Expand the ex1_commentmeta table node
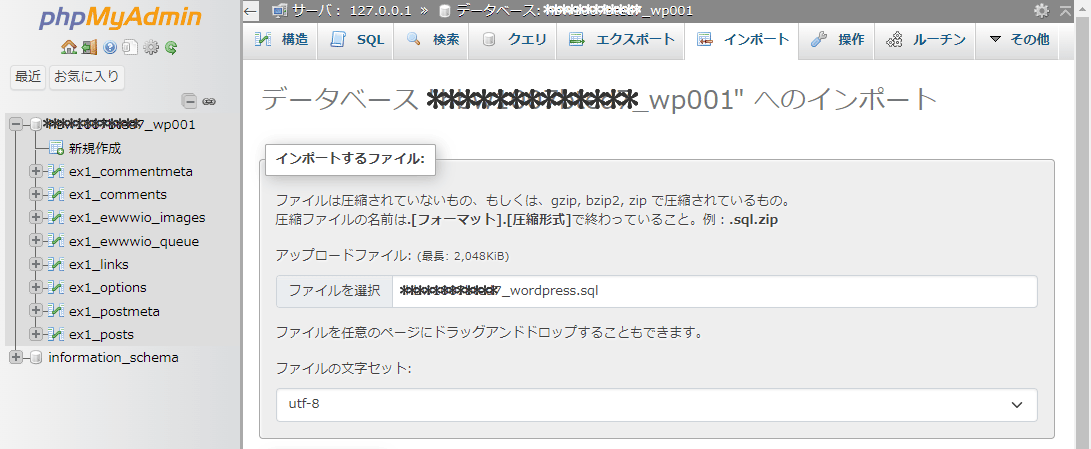 36,171
